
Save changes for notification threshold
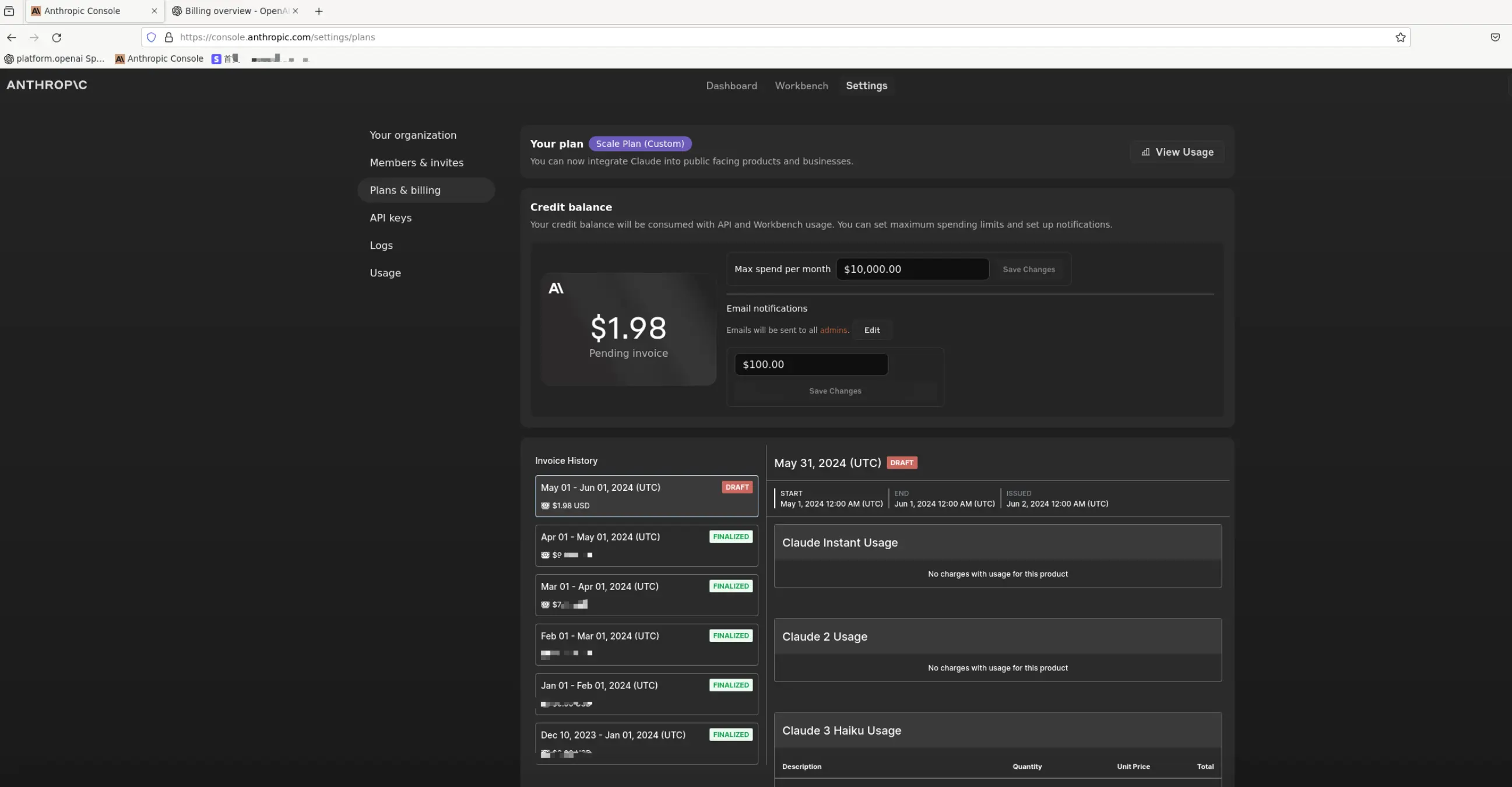click(x=835, y=391)
